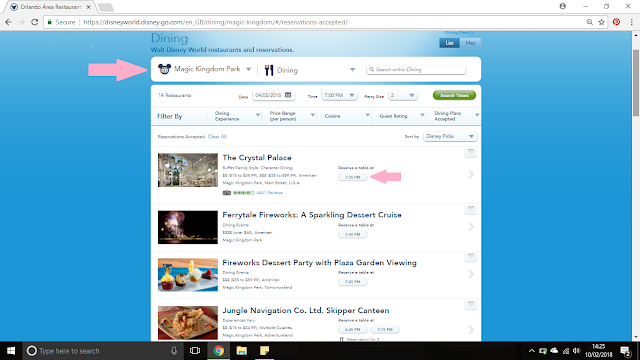Click the green Search Times button
The image size is (640, 360).
tap(454, 95)
